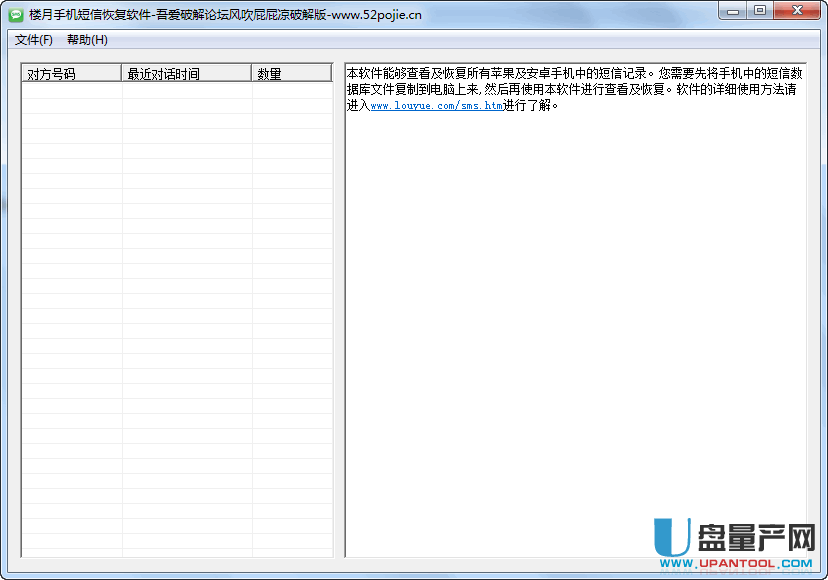Select the first empty row under 对方号码
Image resolution: width=828 pixels, height=580 pixels.
tap(71, 90)
